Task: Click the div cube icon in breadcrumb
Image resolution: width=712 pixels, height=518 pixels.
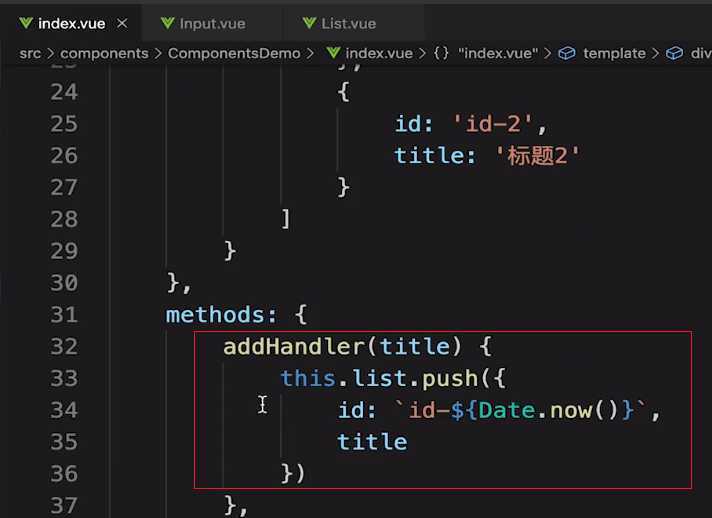Action: point(674,54)
